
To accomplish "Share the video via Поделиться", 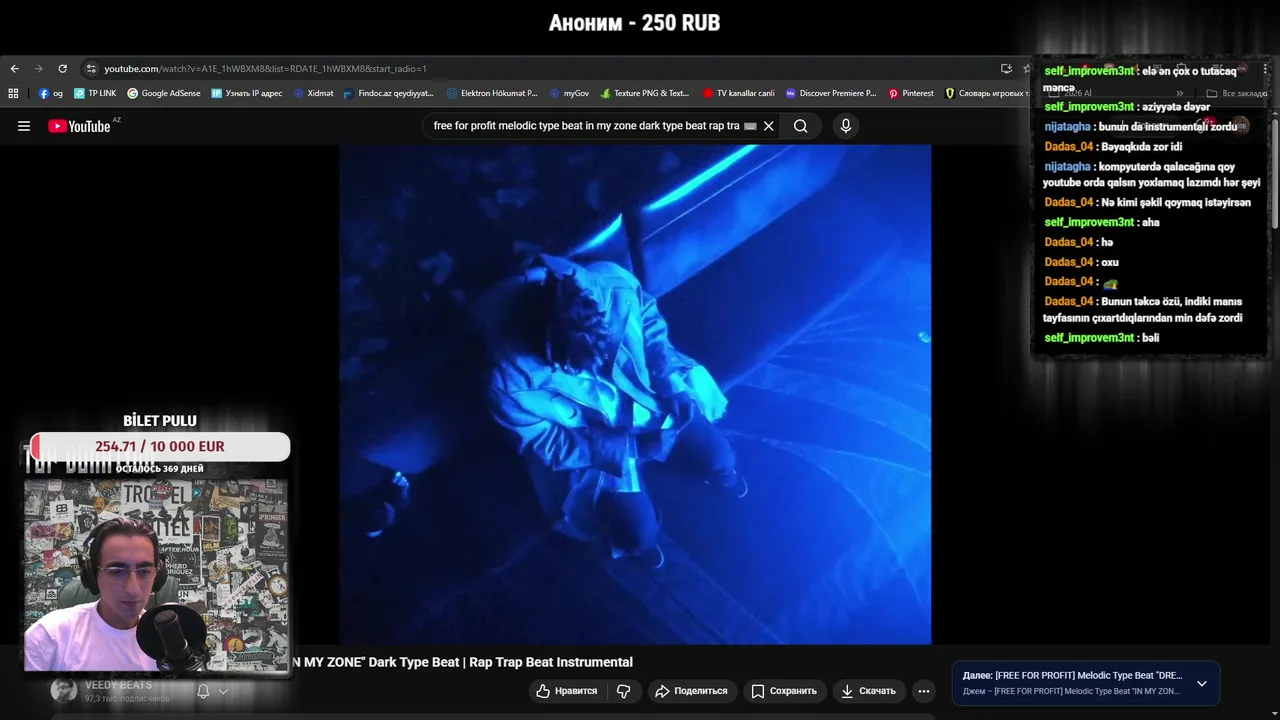I will [x=691, y=691].
